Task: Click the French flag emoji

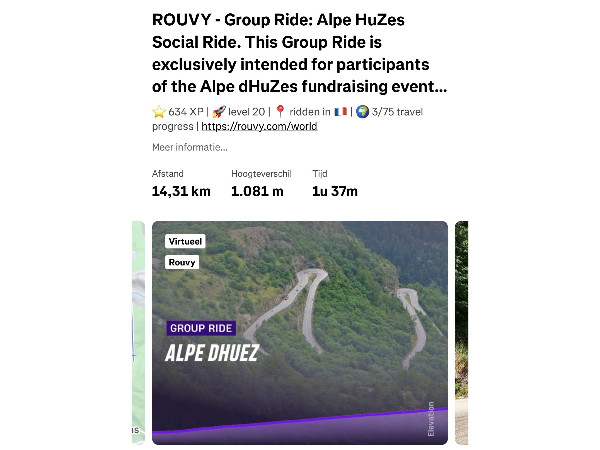Action: coord(338,112)
